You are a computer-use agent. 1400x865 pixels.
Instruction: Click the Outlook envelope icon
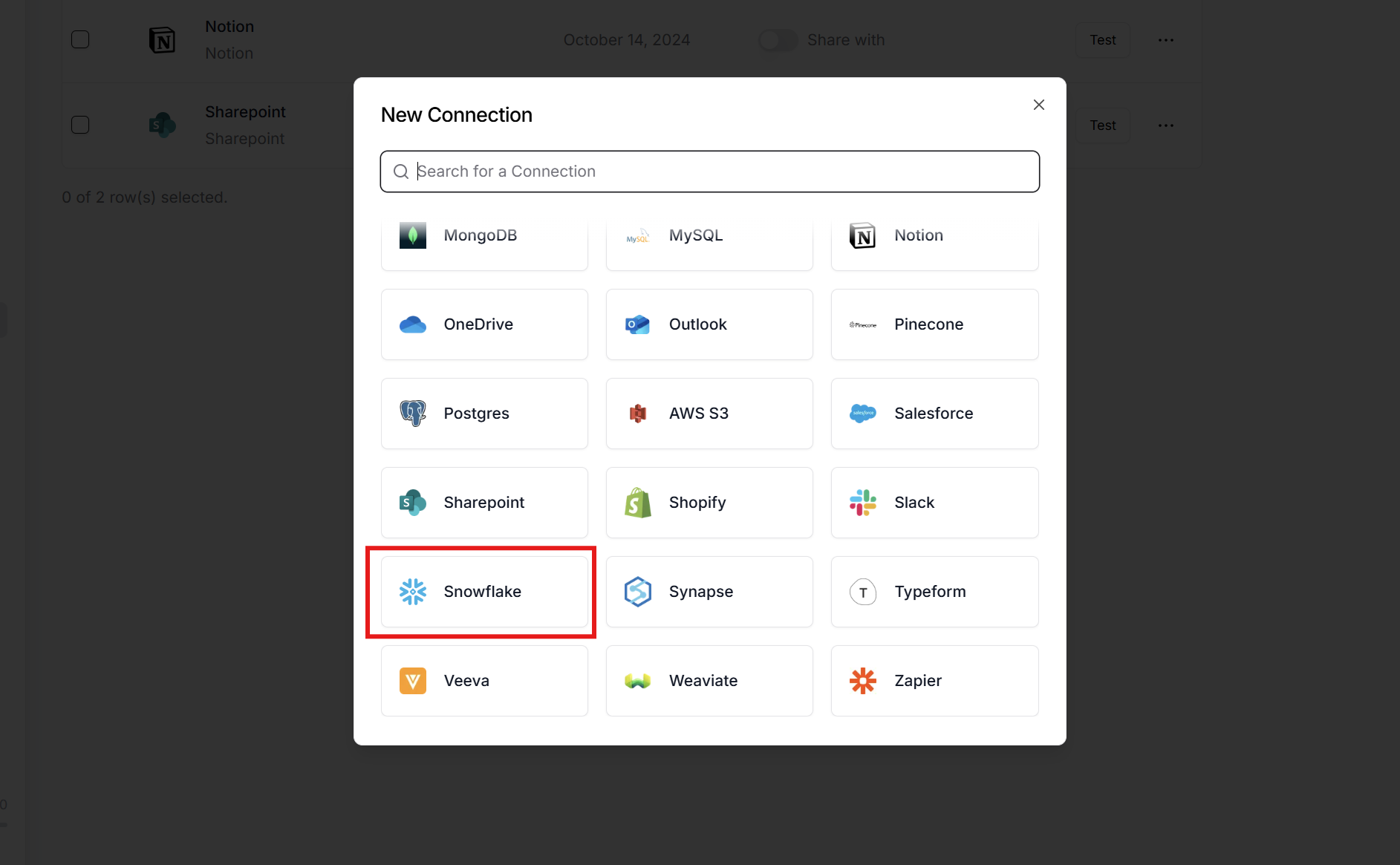pyautogui.click(x=638, y=324)
